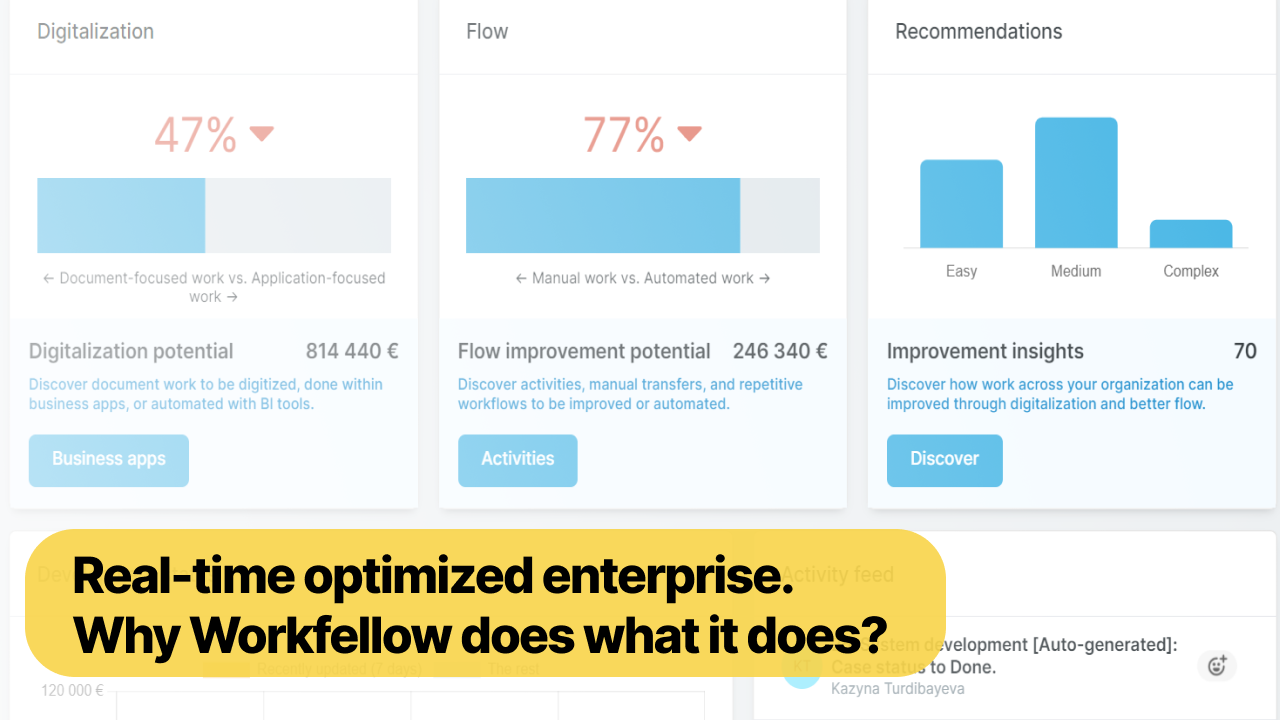Select the Medium bar in the chart

(x=1076, y=180)
